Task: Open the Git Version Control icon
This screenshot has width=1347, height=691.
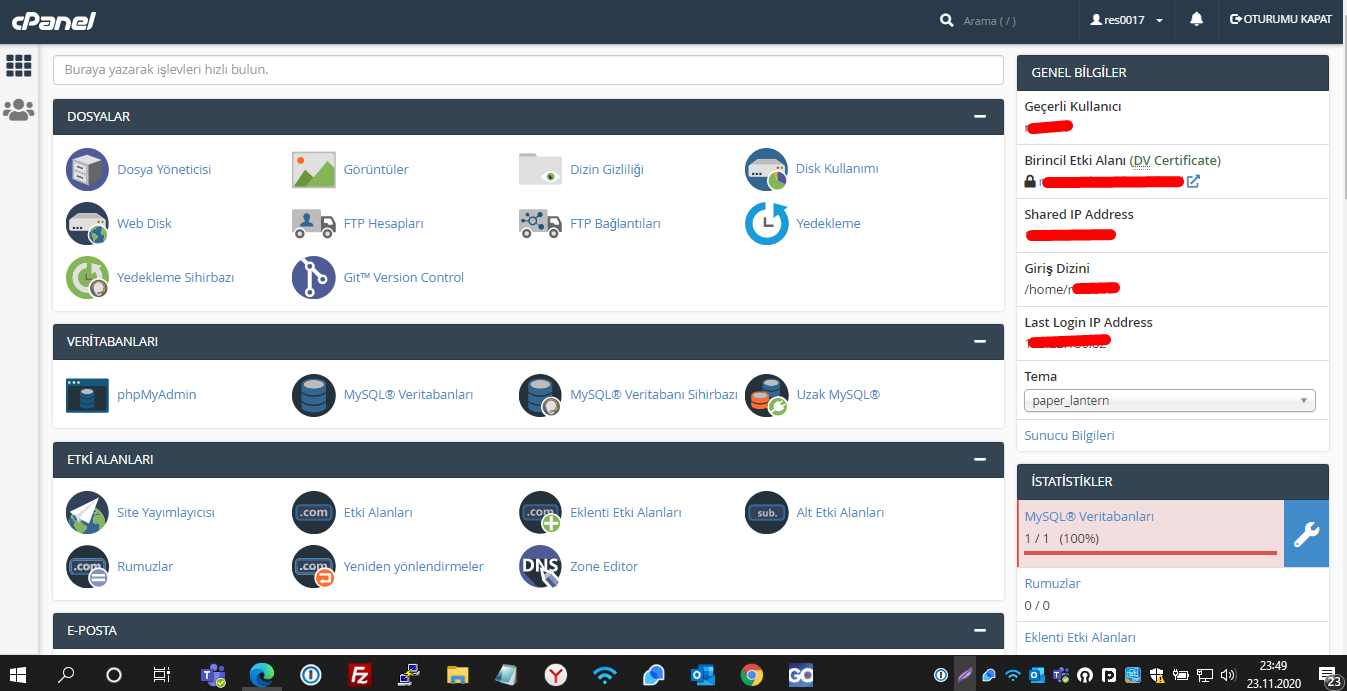Action: coord(313,277)
